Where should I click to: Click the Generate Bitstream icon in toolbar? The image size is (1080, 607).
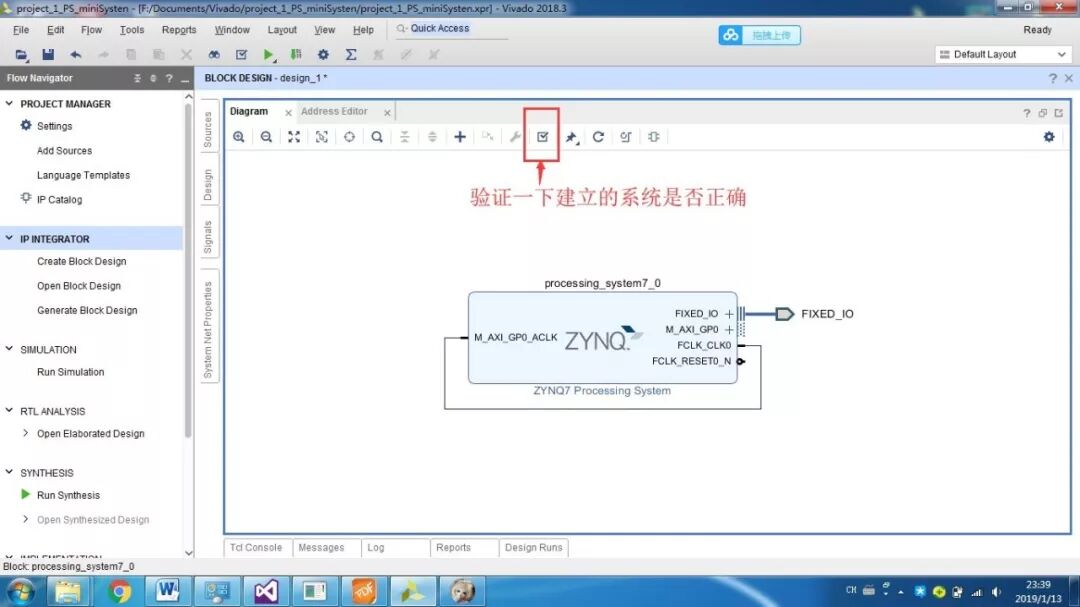(x=296, y=54)
